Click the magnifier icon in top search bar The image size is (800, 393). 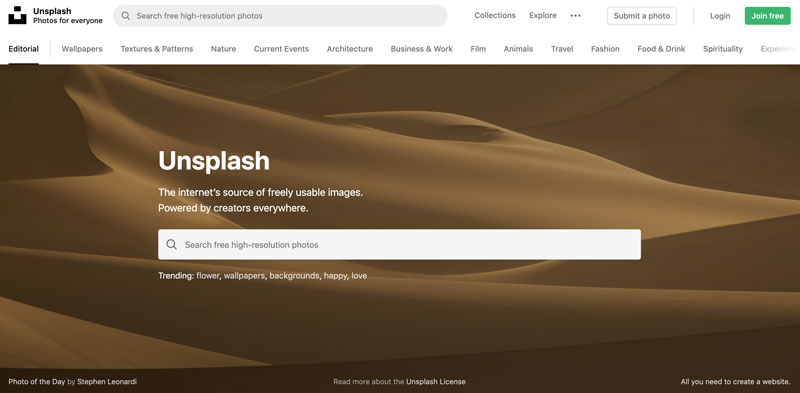[126, 16]
